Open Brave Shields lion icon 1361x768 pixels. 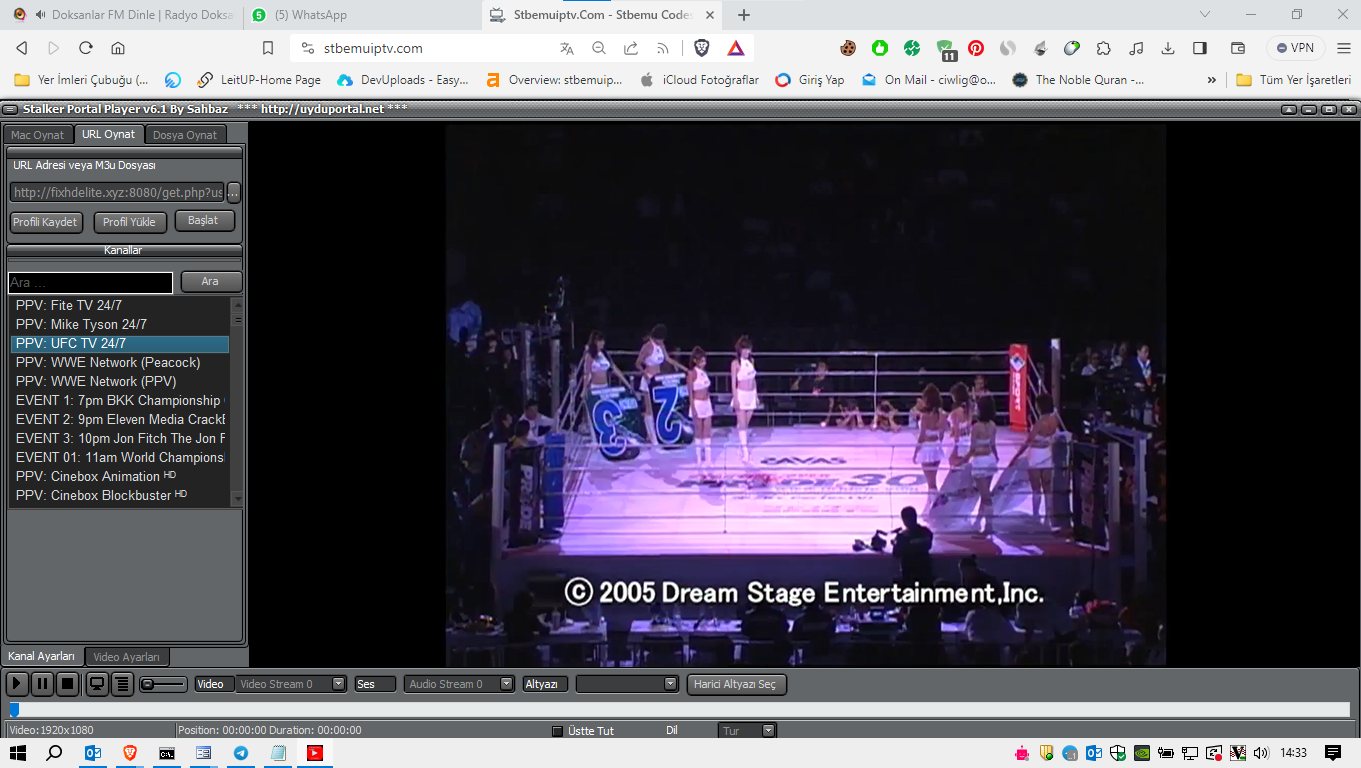(x=702, y=48)
